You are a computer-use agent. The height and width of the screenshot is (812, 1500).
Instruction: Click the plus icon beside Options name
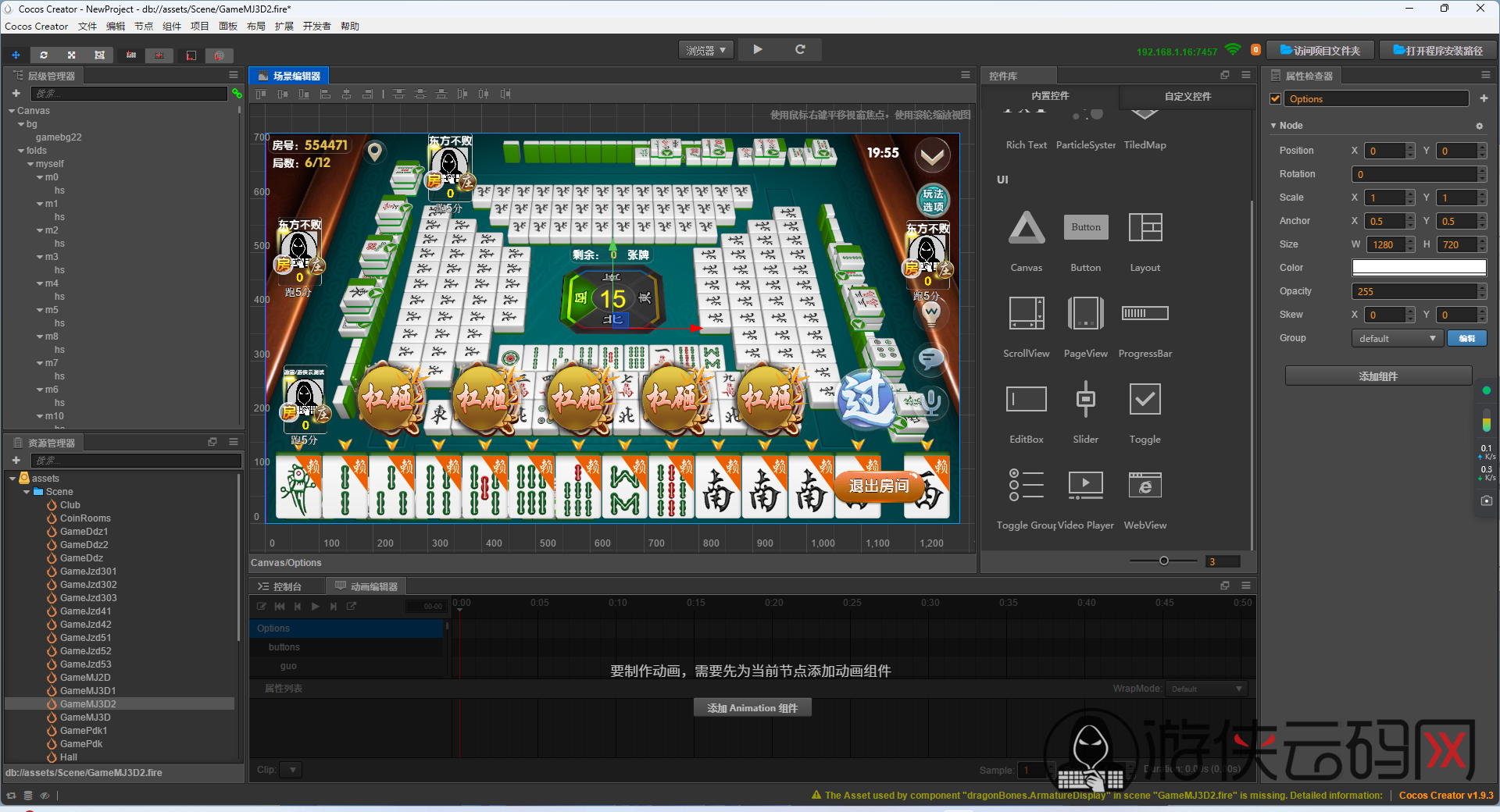(x=1484, y=98)
